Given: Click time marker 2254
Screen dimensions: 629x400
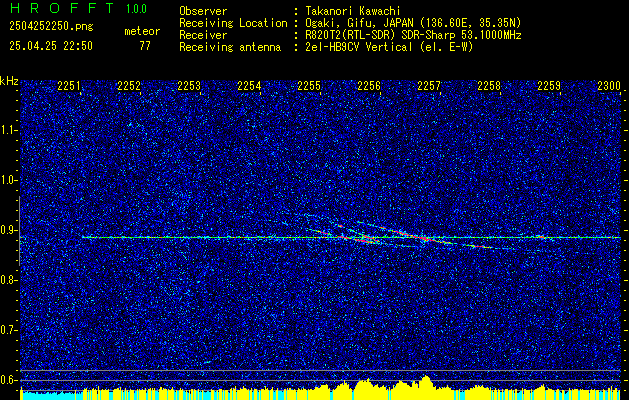Looking at the screenshot, I should (249, 86).
